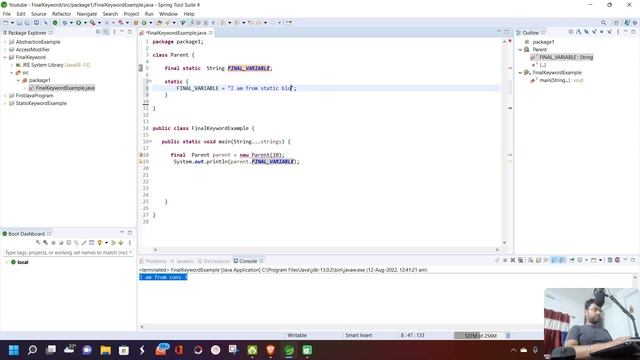Click the Save toolbar icon
Viewport: 640px width, 360px height.
click(19, 23)
